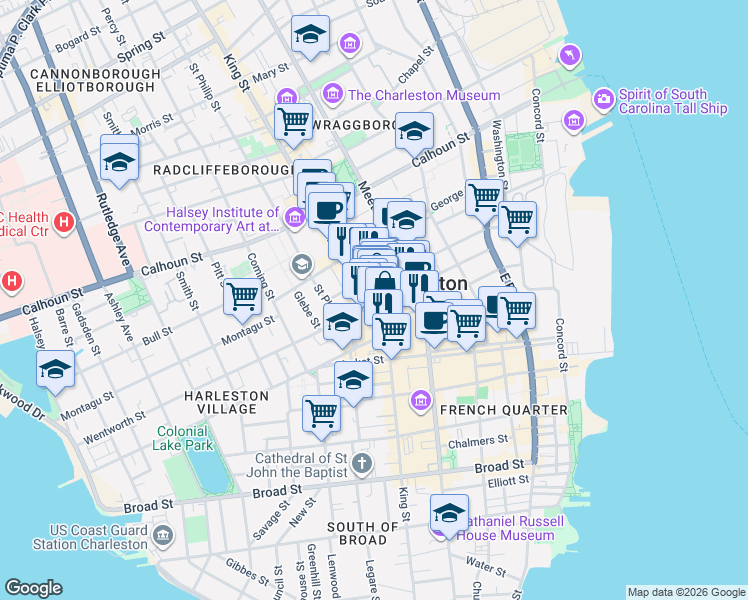The width and height of the screenshot is (748, 600).
Task: Click the coffee cup marker near Halsey Institute
Action: (327, 213)
